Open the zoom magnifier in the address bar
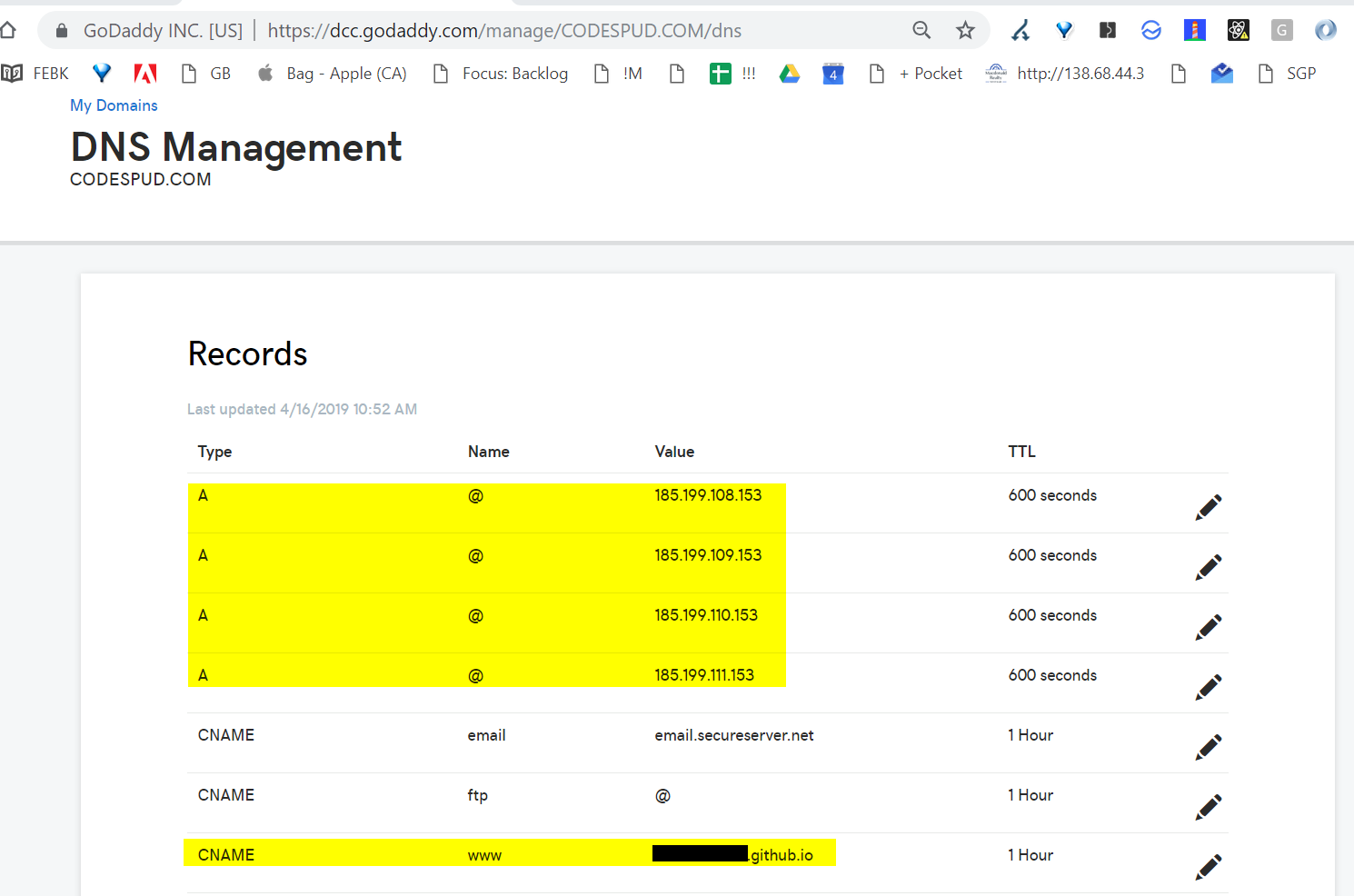Image resolution: width=1354 pixels, height=896 pixels. coord(921,31)
